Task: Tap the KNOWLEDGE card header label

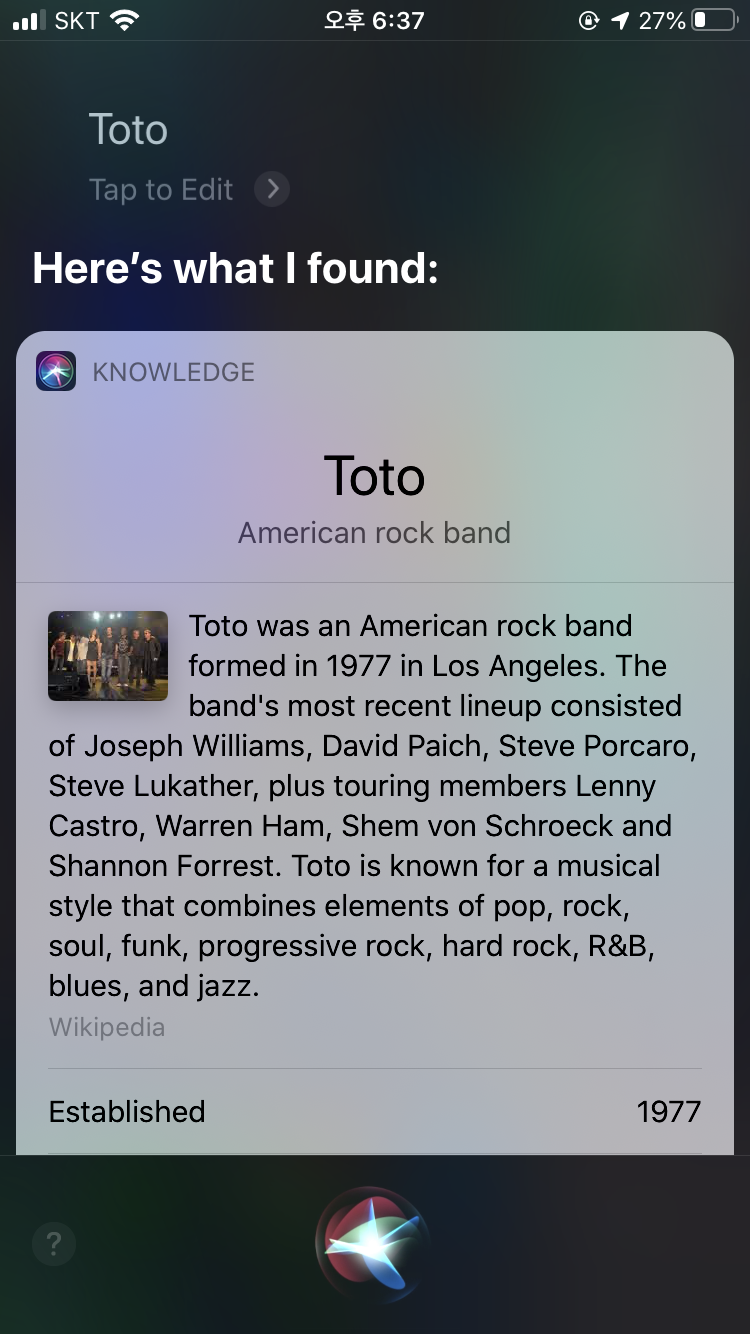Action: coord(173,372)
